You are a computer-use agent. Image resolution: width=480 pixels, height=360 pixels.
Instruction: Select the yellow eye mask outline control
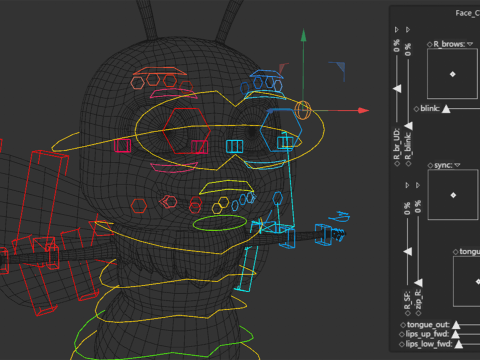pos(230,131)
